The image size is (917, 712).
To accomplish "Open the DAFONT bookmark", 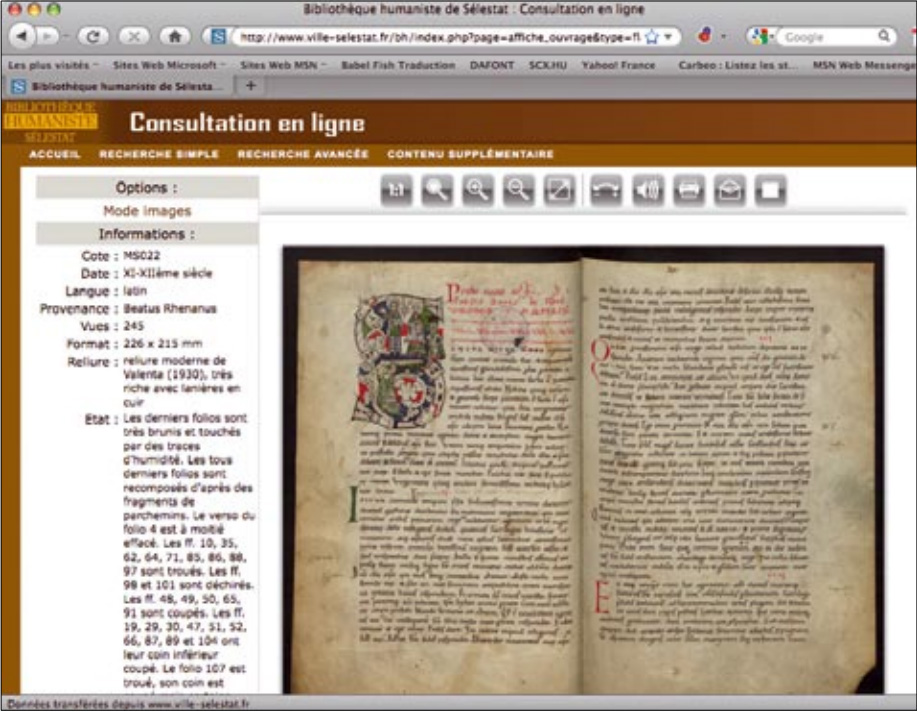I will pyautogui.click(x=492, y=65).
